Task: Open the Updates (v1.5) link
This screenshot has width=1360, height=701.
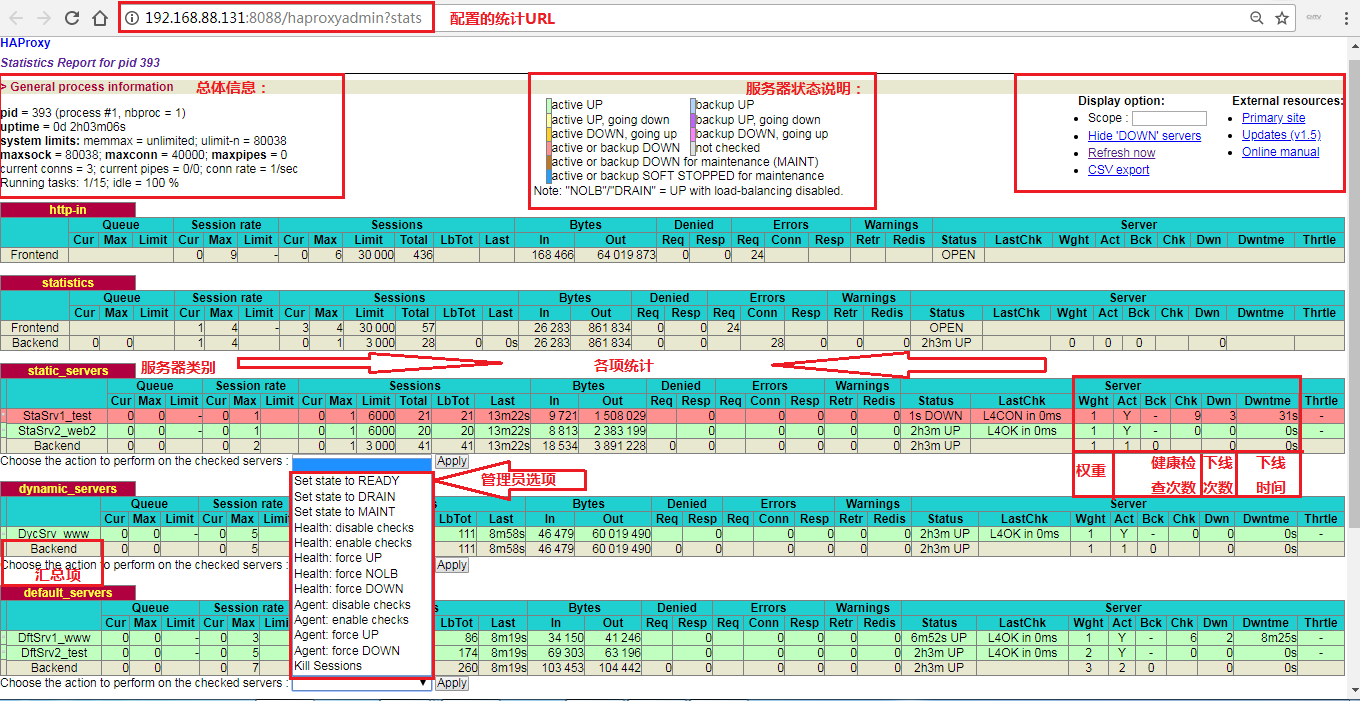Action: coord(1281,135)
